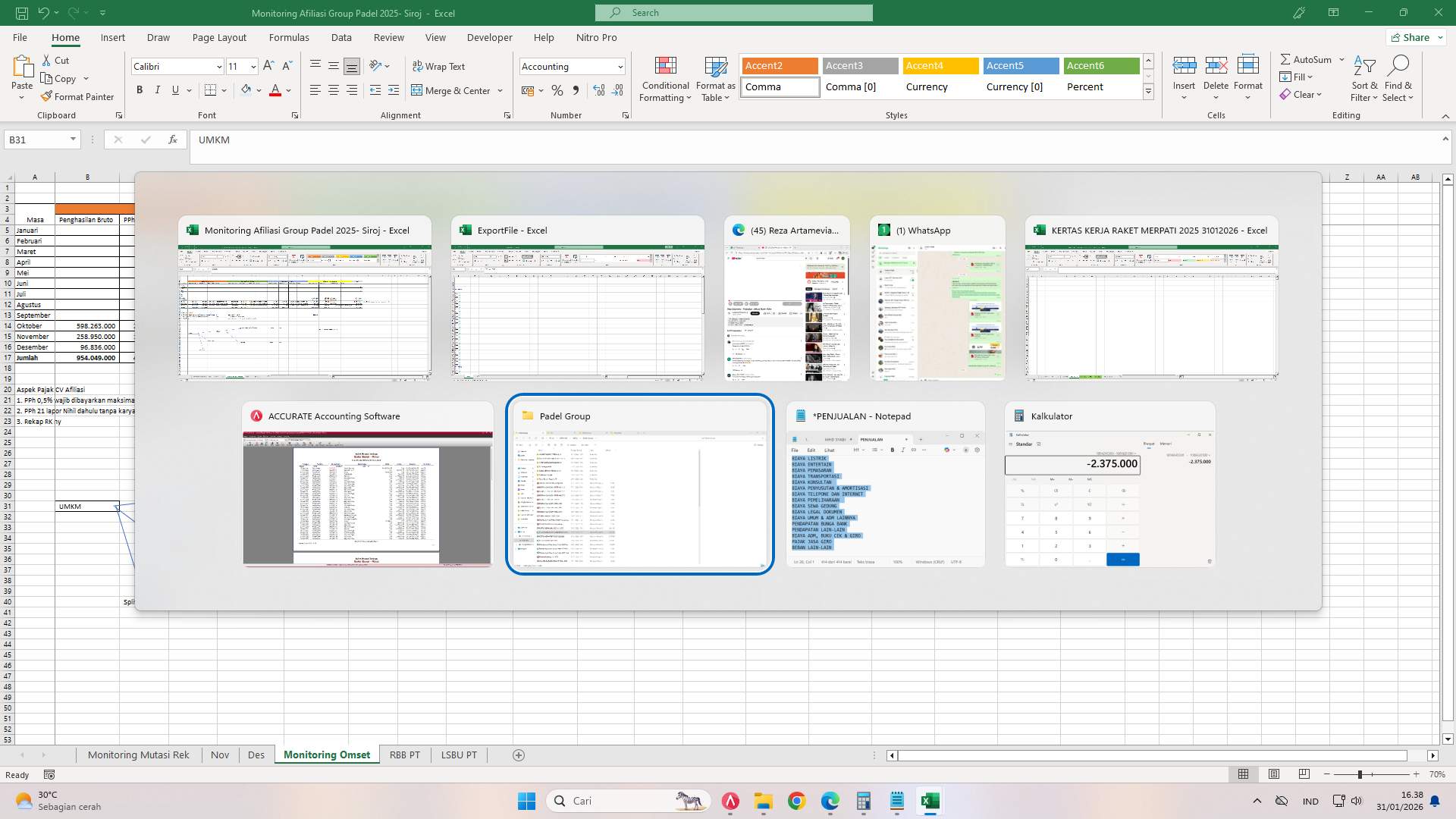Toggle Bold formatting
Screen dimensions: 1456x819
[x=139, y=89]
